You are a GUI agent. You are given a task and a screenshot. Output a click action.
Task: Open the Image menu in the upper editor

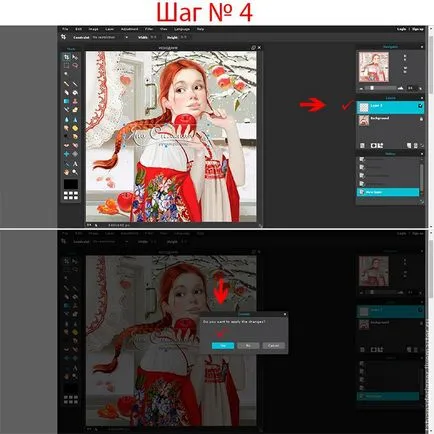tap(93, 29)
